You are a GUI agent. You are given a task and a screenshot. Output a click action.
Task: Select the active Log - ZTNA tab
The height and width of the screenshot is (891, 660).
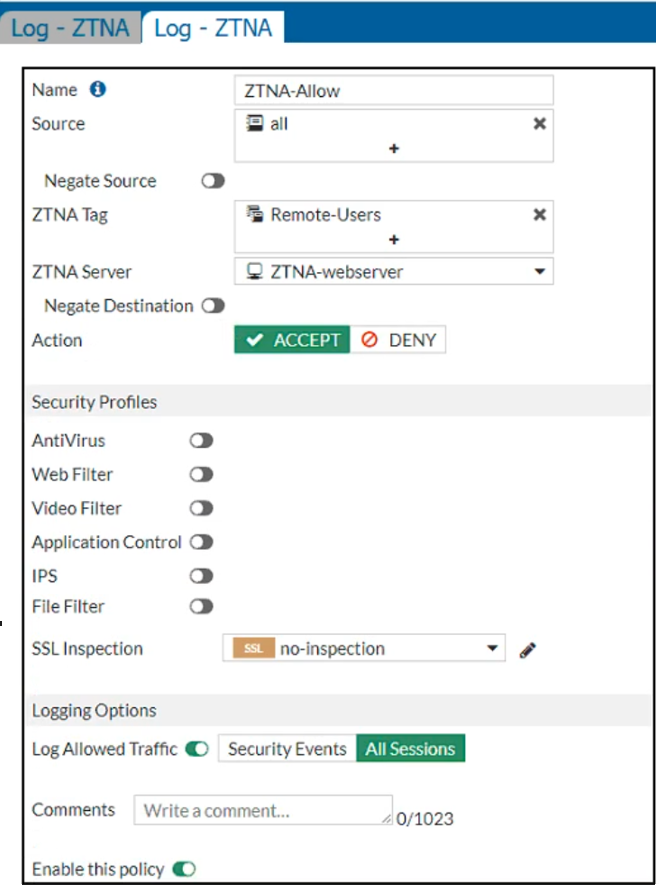pyautogui.click(x=212, y=28)
